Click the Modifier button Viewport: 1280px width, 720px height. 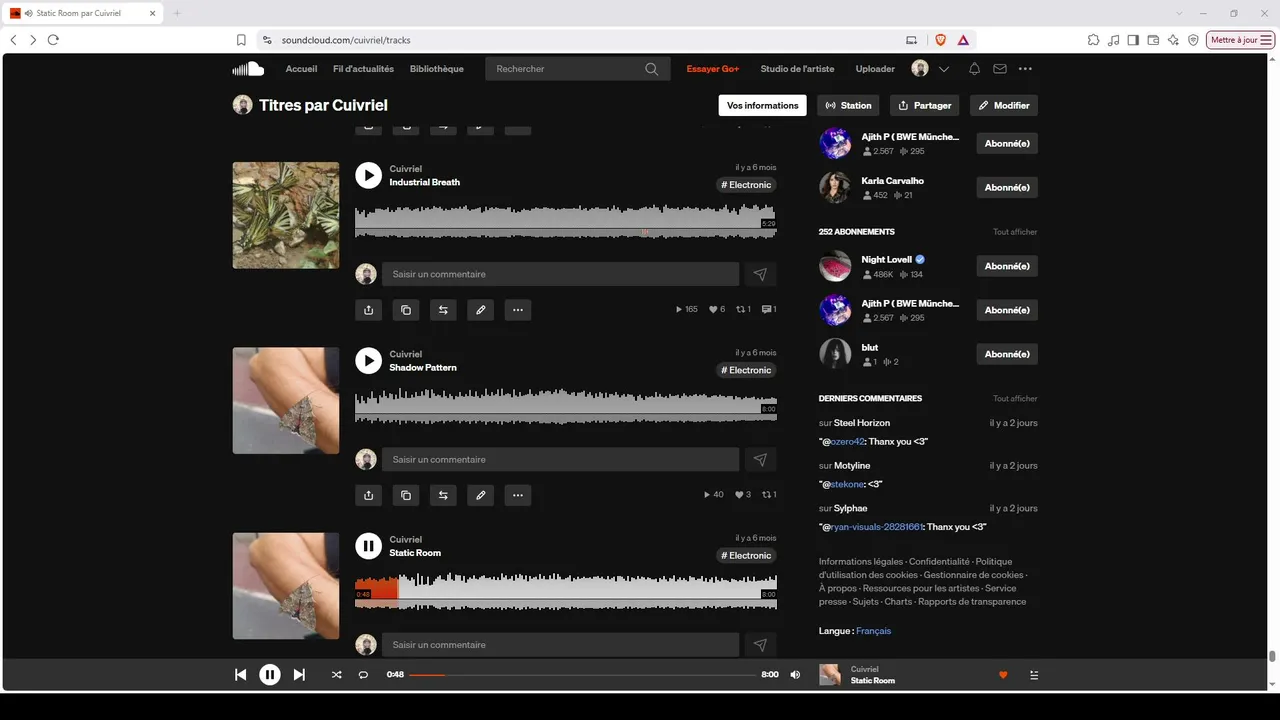tap(1004, 105)
